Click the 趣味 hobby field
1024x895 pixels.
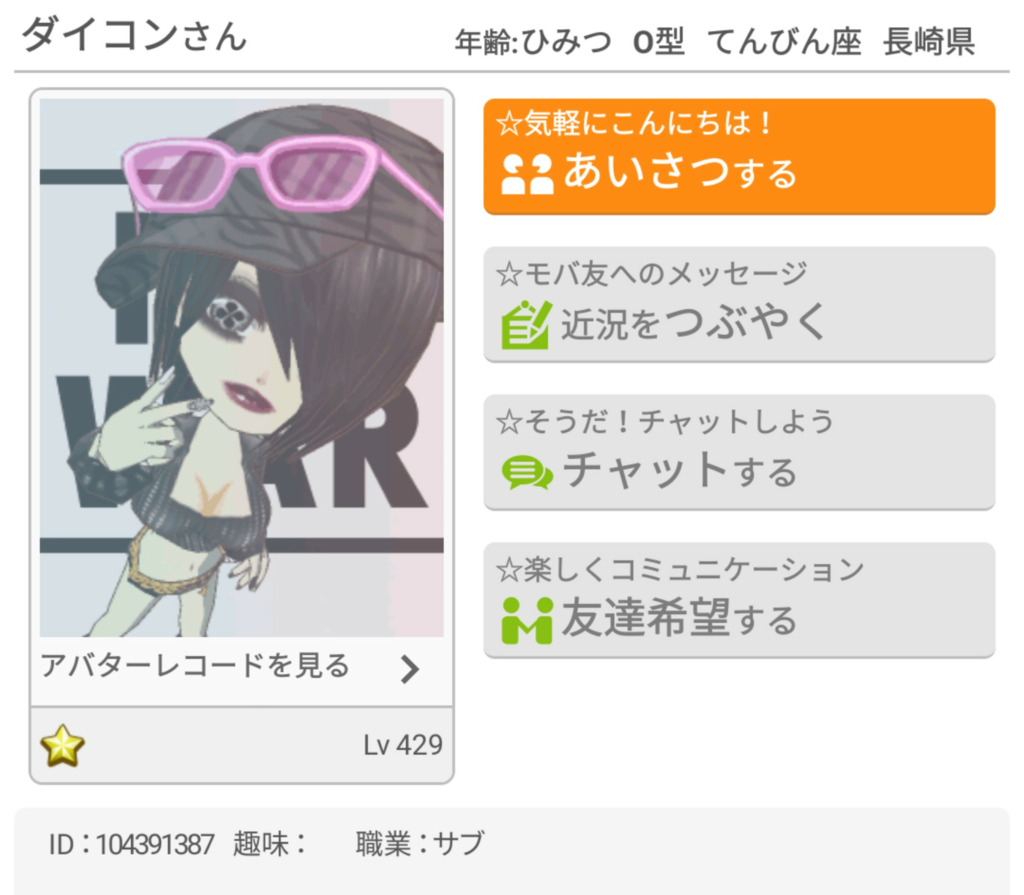(x=270, y=843)
